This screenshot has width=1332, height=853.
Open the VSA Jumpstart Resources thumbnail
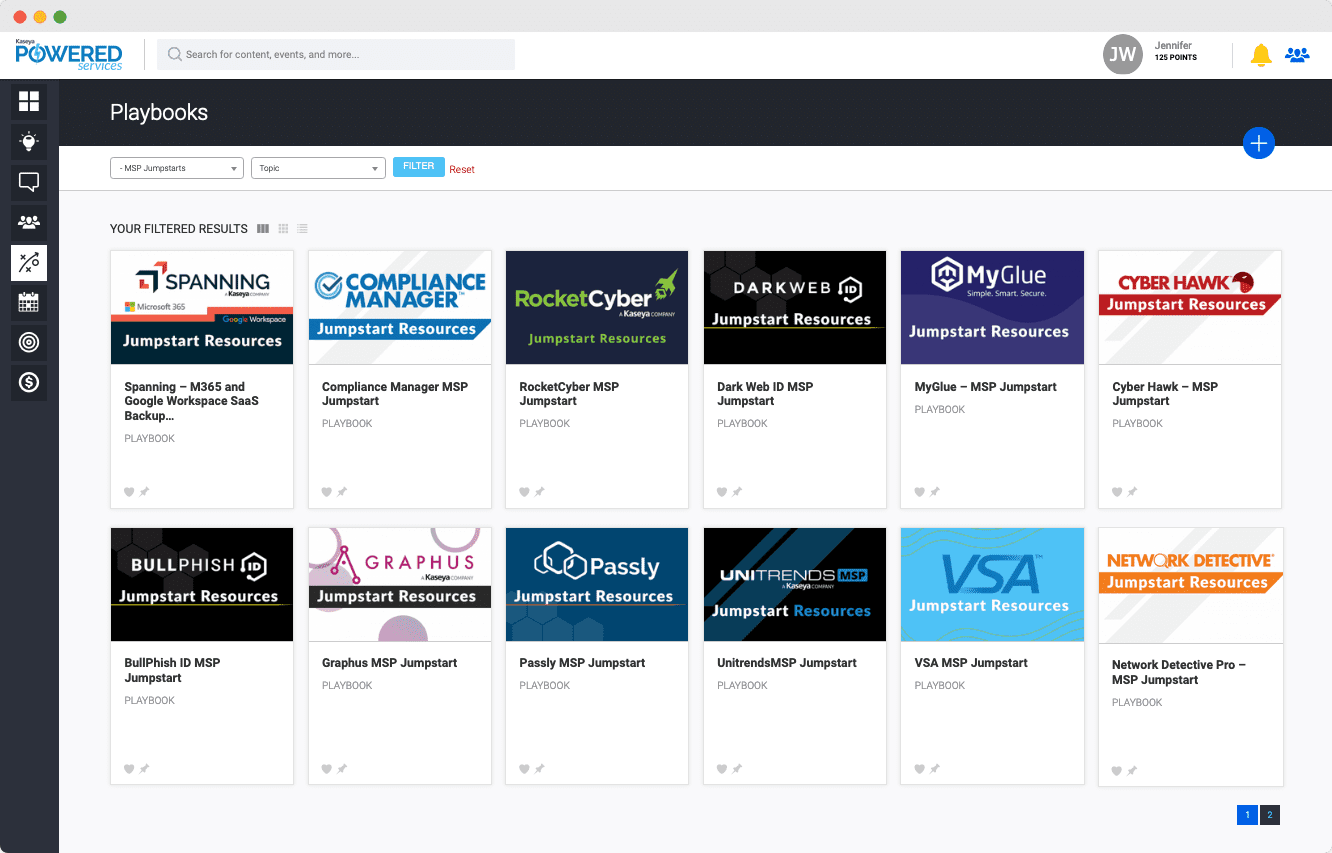(992, 585)
